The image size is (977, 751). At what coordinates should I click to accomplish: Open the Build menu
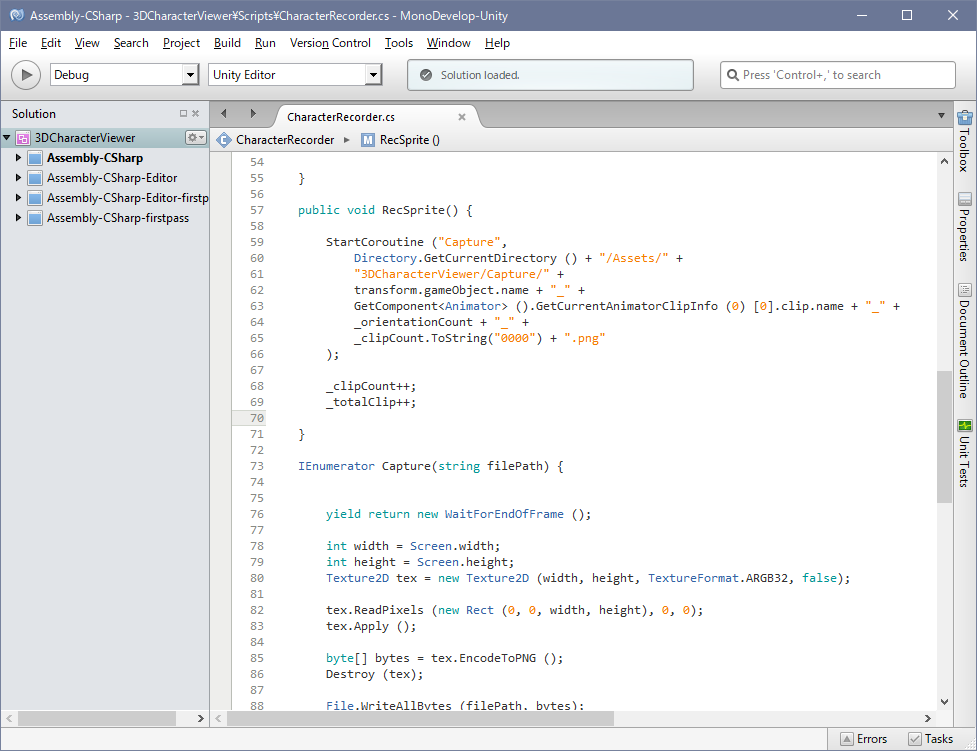[x=227, y=43]
